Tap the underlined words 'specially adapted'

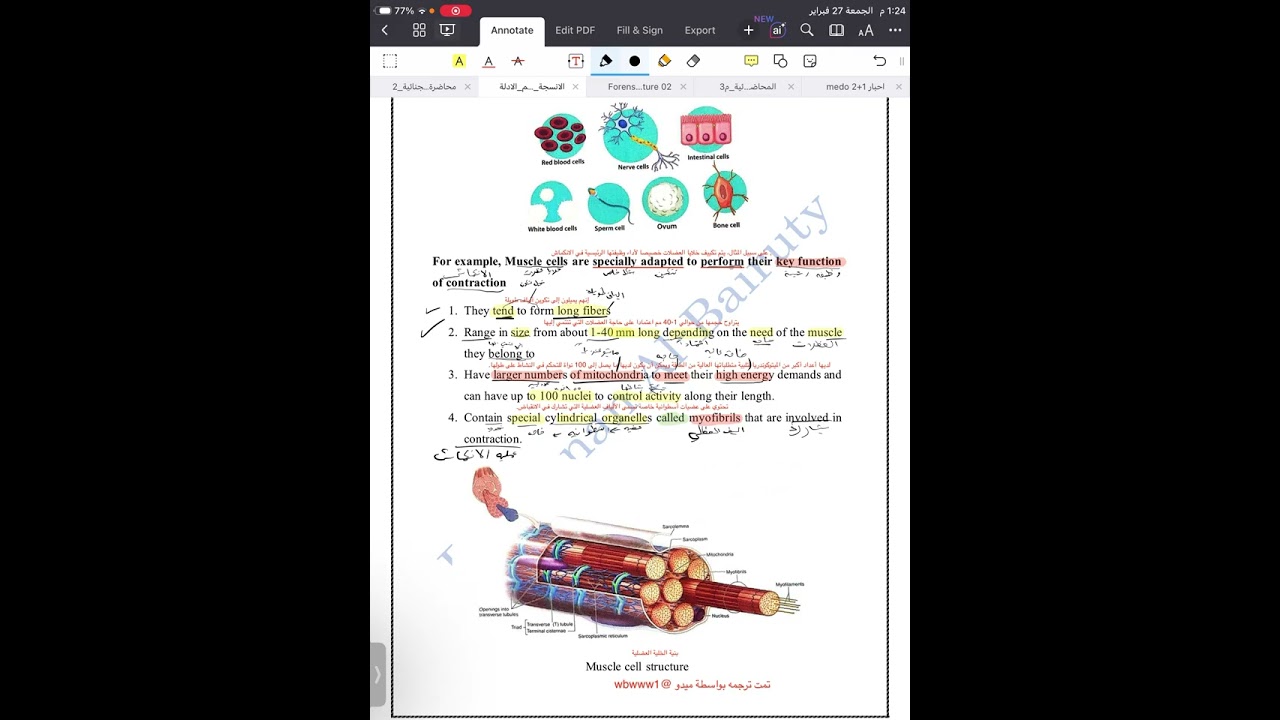coord(638,262)
